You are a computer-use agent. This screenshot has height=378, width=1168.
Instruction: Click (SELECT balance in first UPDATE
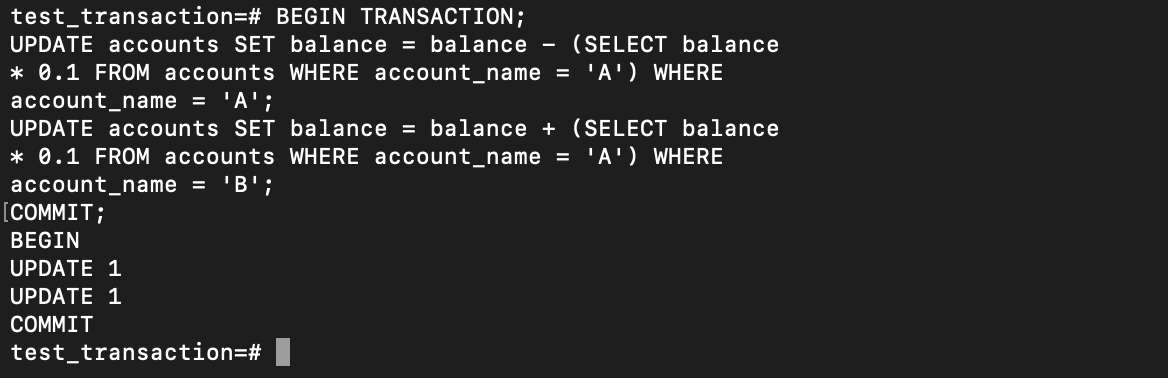[x=675, y=45]
